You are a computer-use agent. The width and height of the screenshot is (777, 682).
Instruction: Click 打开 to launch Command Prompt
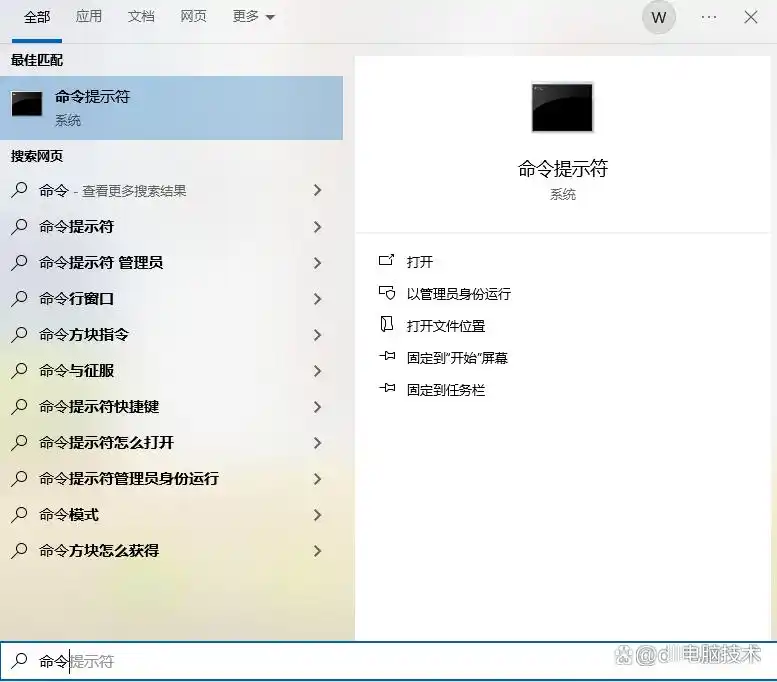420,262
